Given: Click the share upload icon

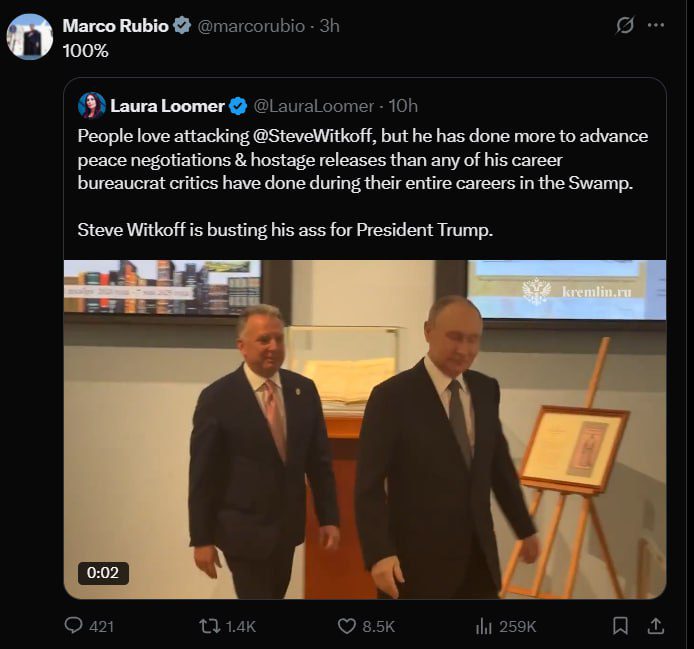Looking at the screenshot, I should coord(656,626).
